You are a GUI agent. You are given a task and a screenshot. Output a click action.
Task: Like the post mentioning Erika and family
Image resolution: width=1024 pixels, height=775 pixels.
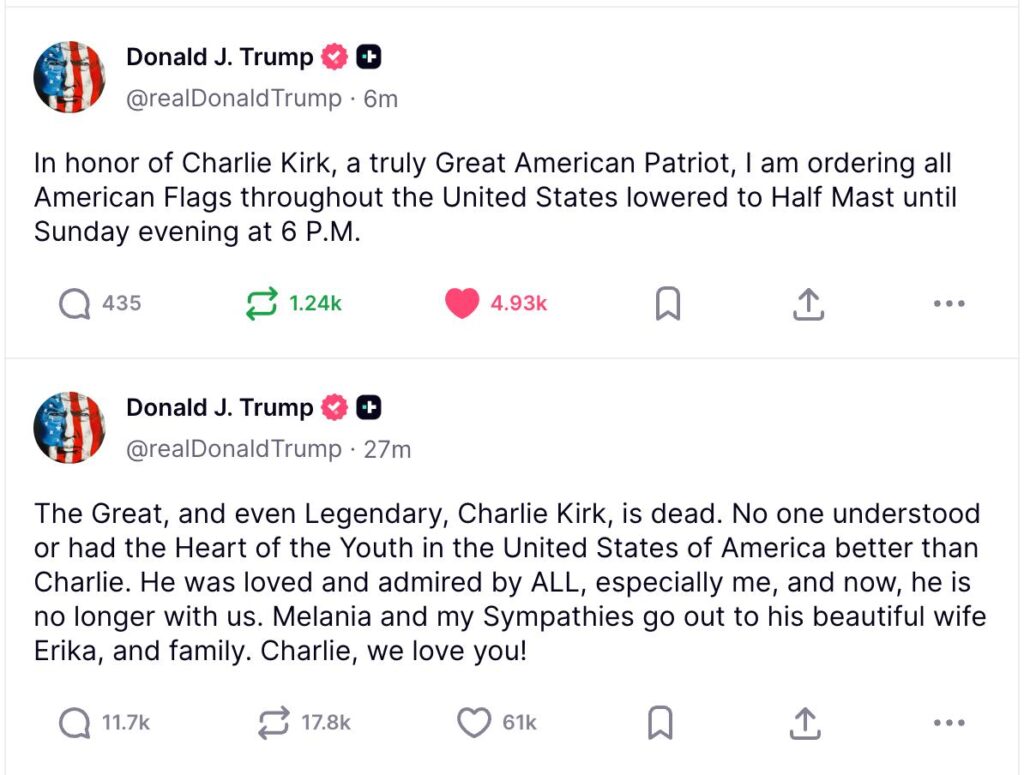tap(474, 722)
